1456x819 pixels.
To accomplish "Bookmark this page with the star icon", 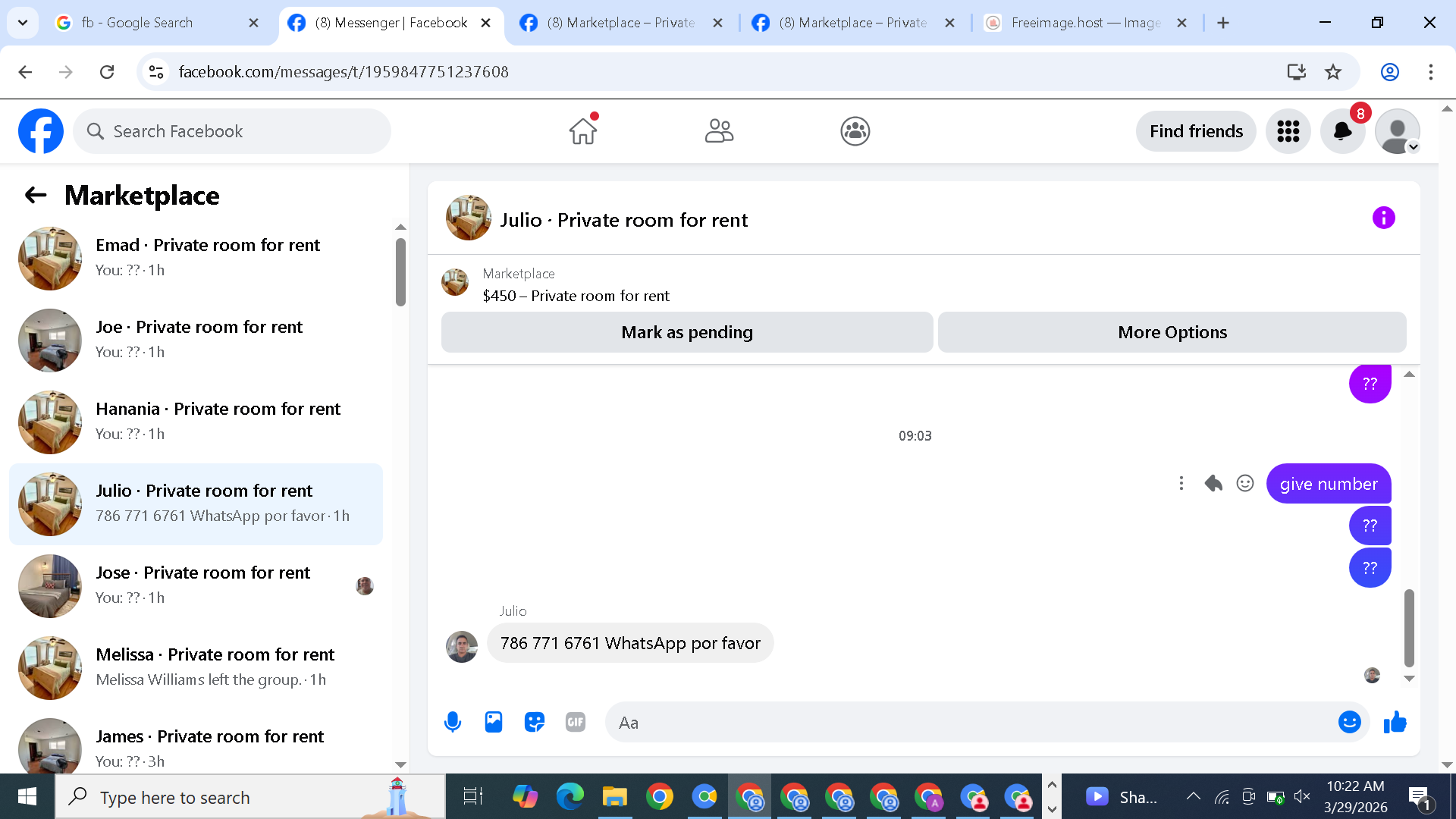I will point(1333,72).
